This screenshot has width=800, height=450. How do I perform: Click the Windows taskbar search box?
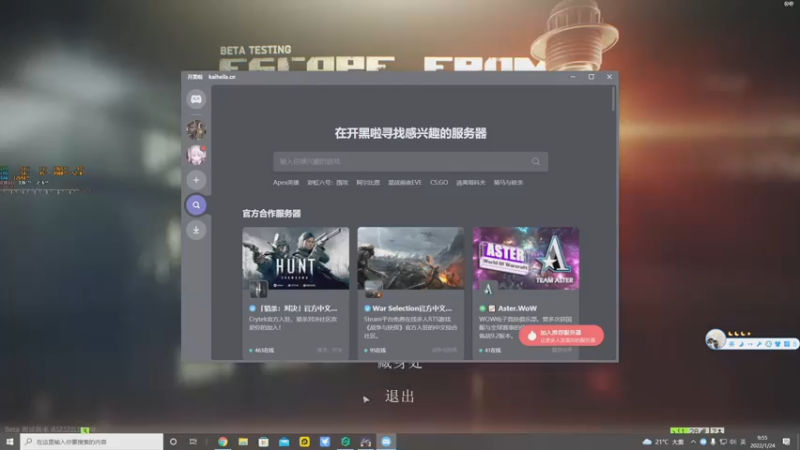(92, 442)
